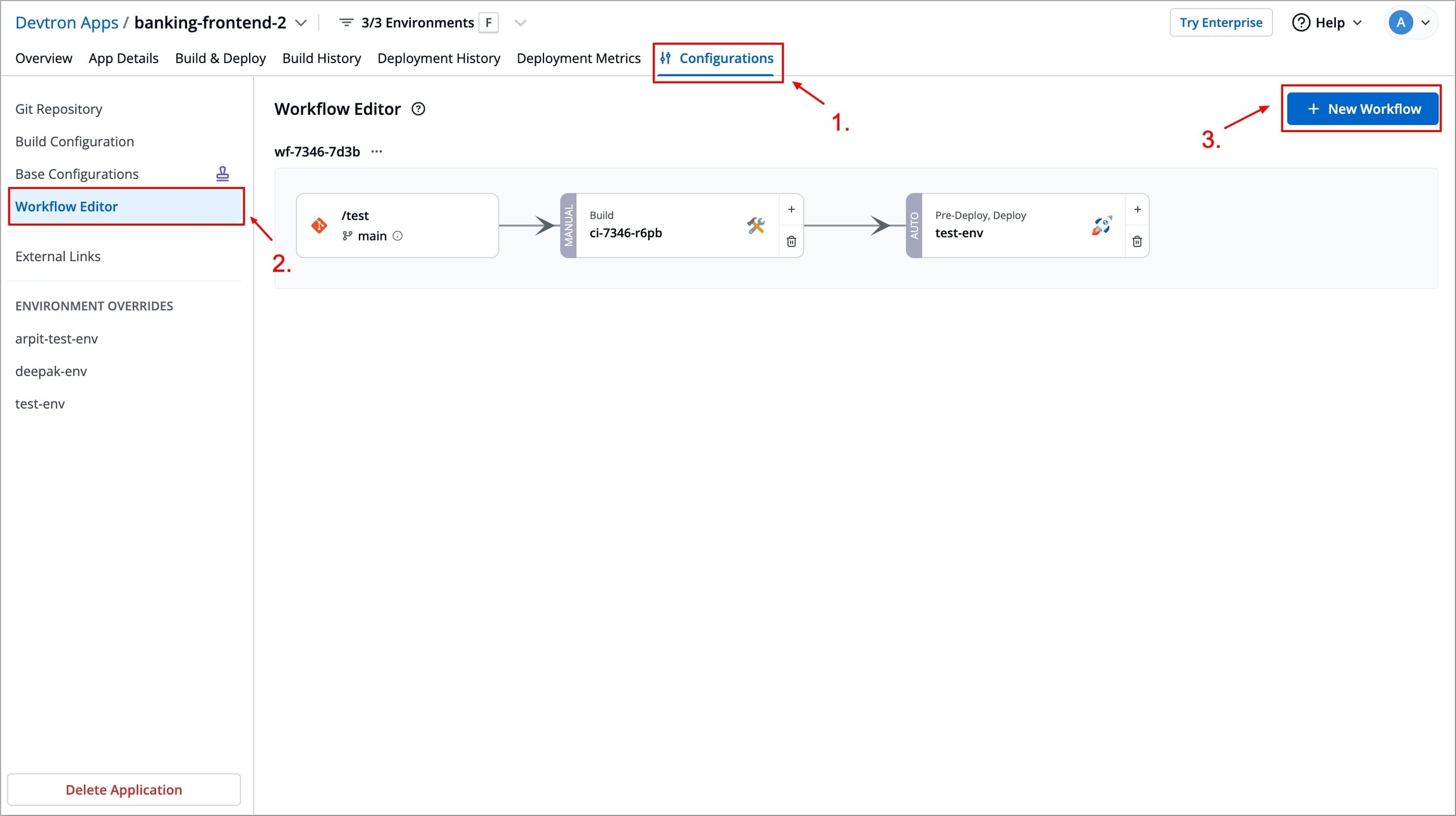Click the stamp icon beside Base Configurations

222,174
